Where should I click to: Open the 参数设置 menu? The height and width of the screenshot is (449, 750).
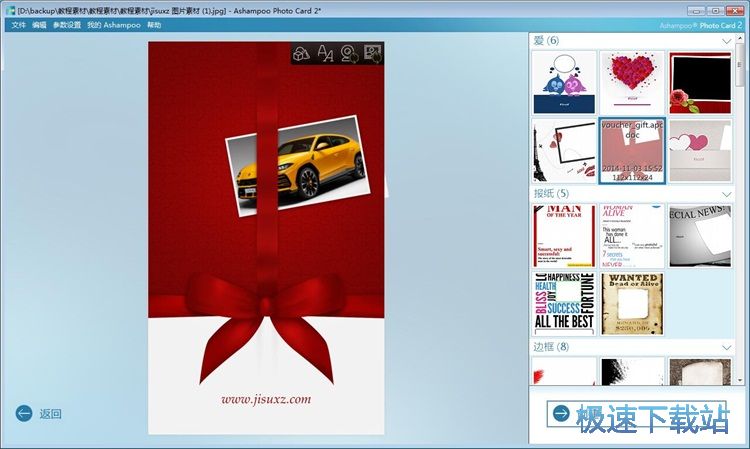(x=67, y=25)
